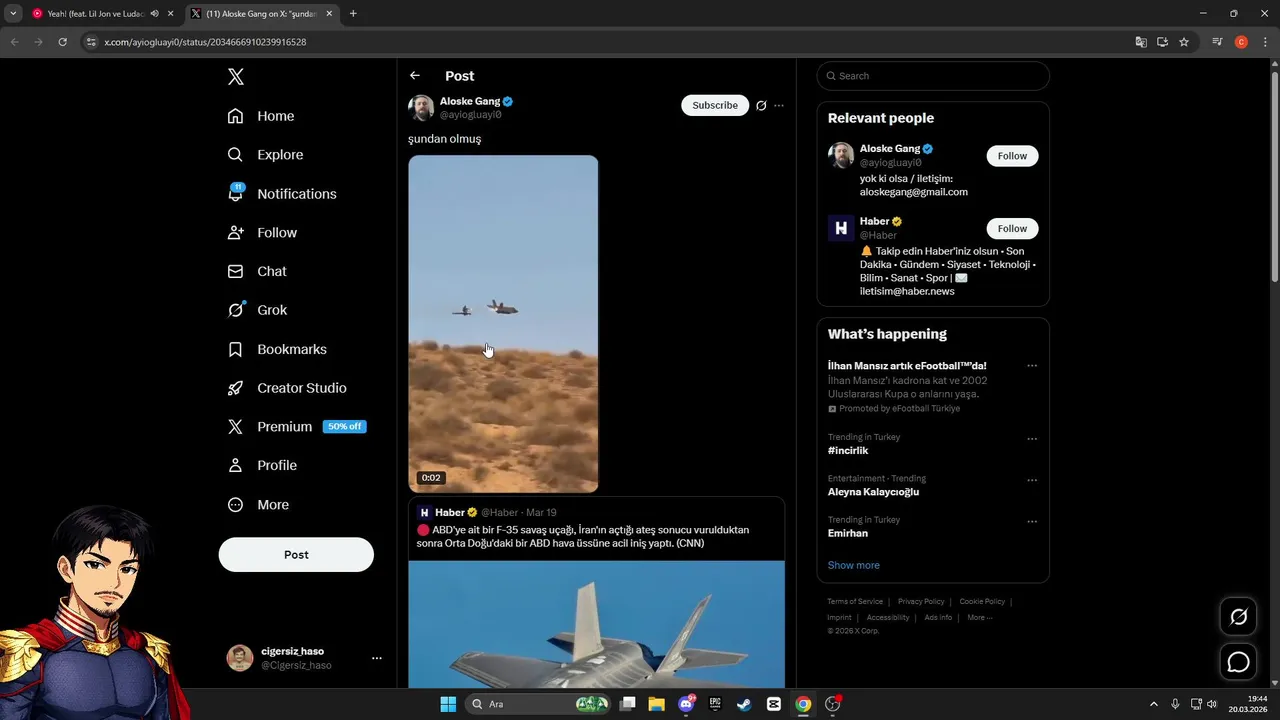
Task: Open options for the eFootball promoted trend
Action: [x=1032, y=366]
